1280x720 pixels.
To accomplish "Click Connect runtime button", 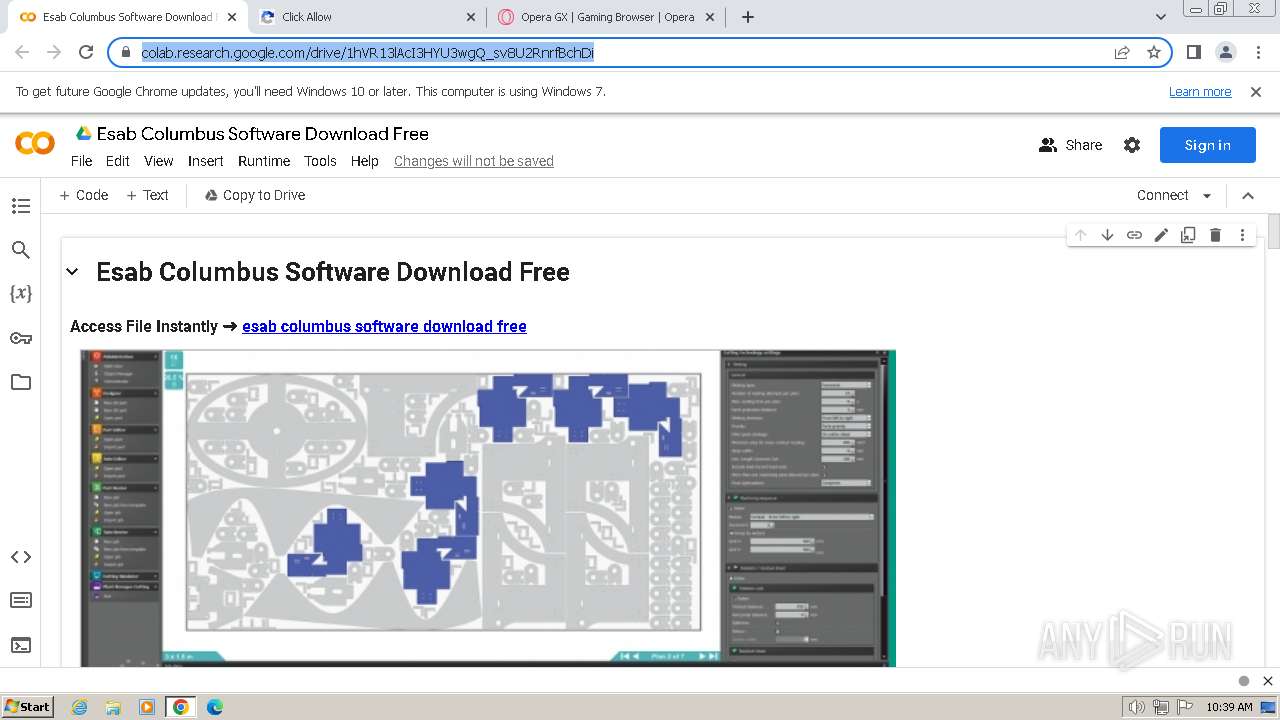I will tap(1162, 195).
